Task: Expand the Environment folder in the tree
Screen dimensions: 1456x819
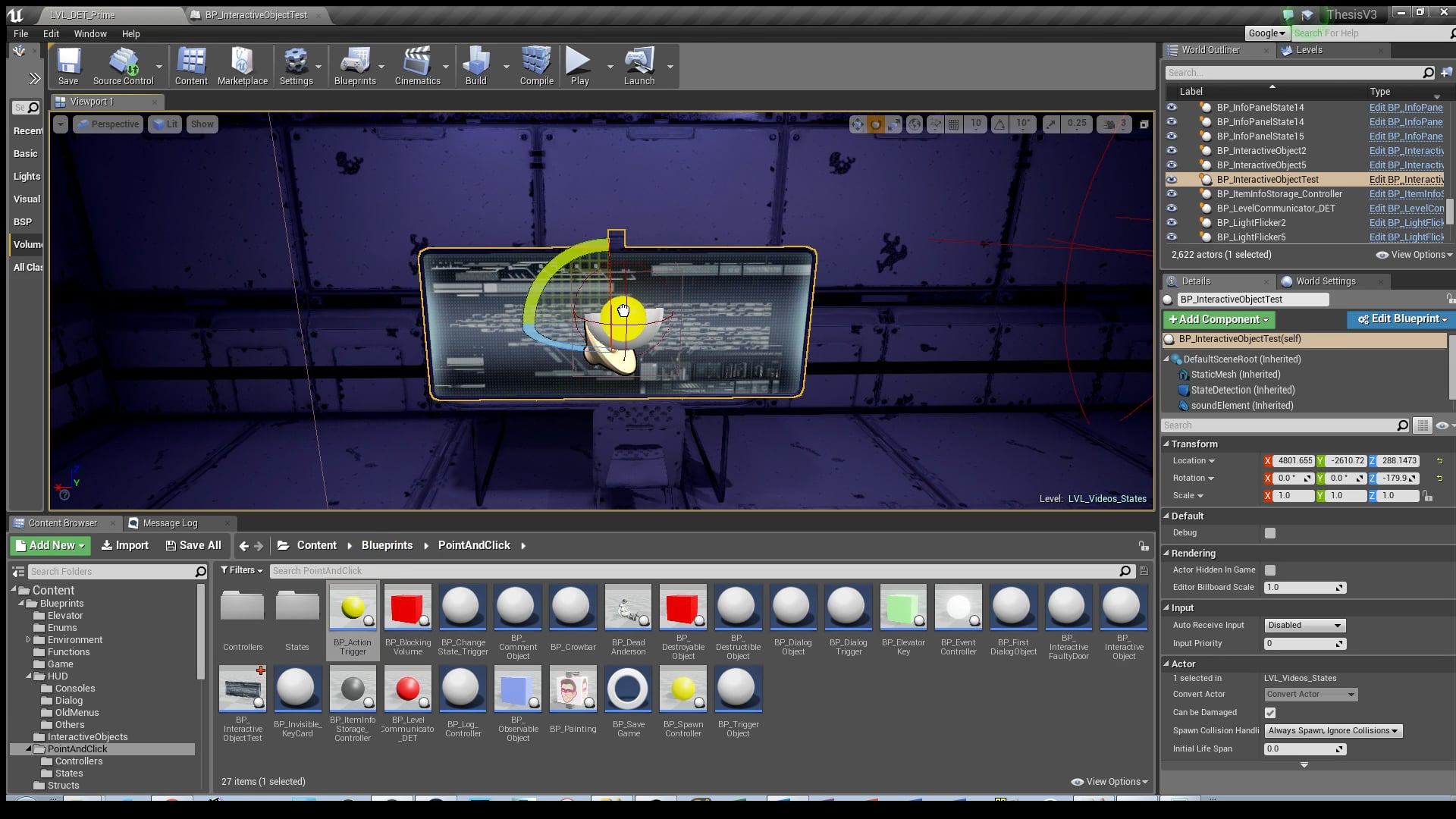Action: [x=28, y=640]
